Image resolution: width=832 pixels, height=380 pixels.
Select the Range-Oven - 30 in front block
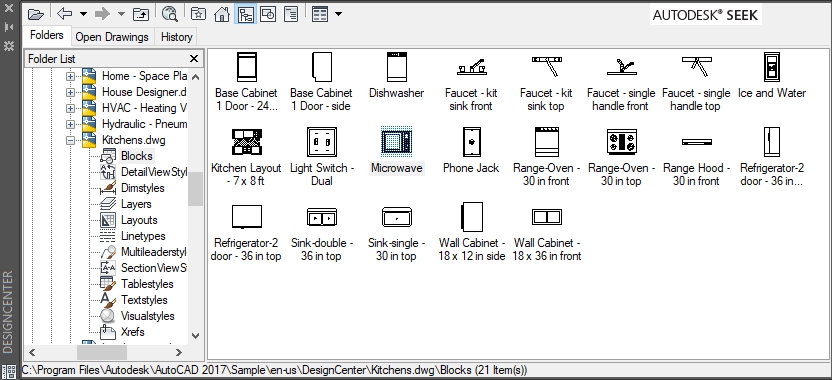click(x=547, y=156)
